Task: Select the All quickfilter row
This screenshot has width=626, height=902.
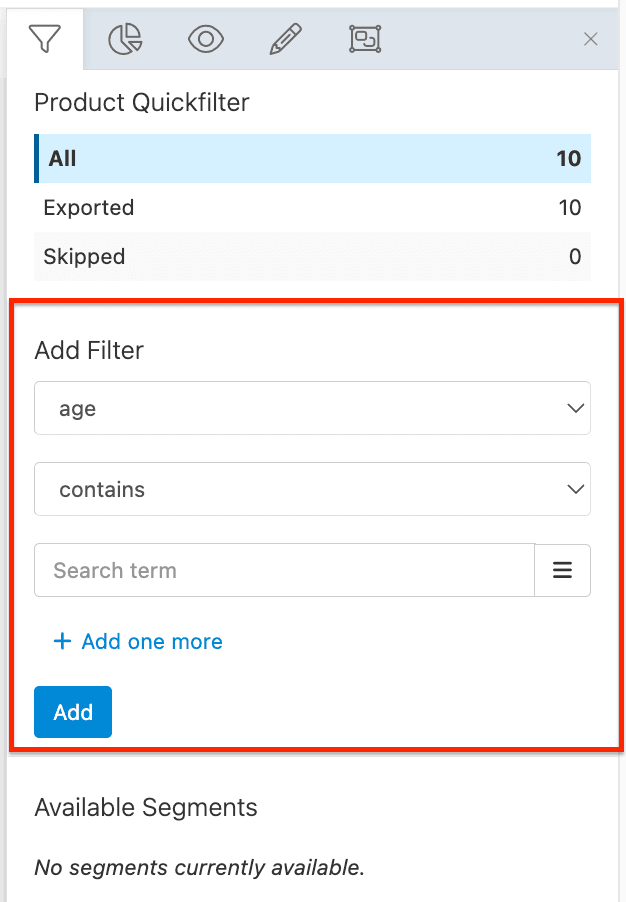Action: 312,158
